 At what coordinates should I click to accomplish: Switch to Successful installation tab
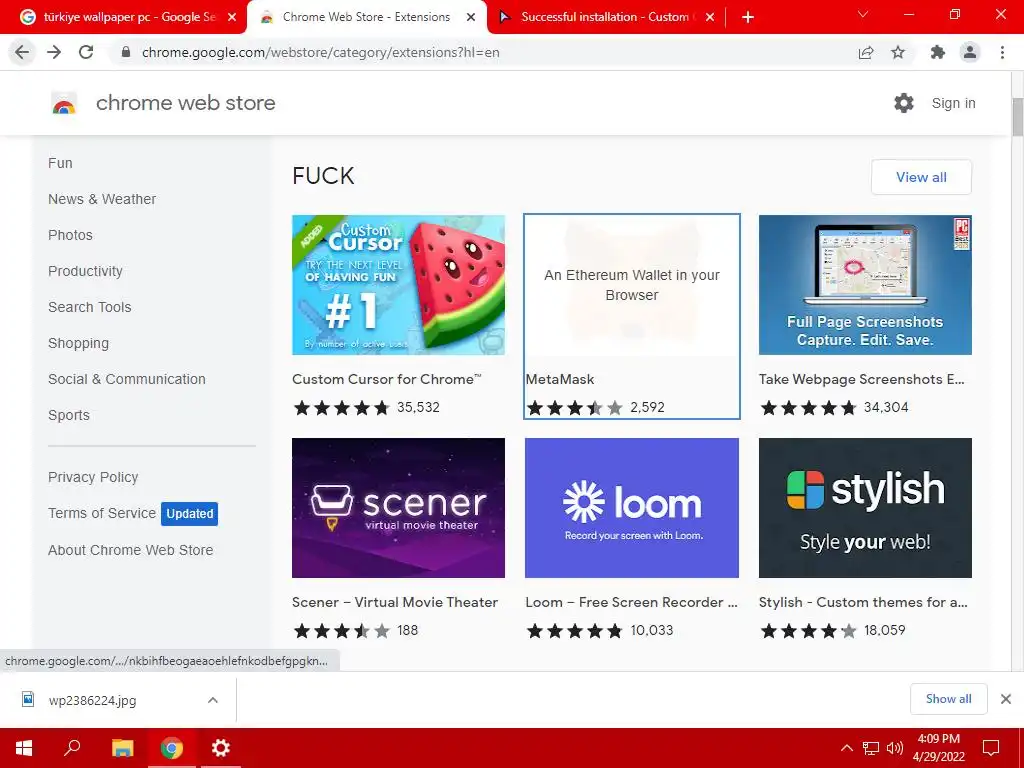(x=605, y=17)
